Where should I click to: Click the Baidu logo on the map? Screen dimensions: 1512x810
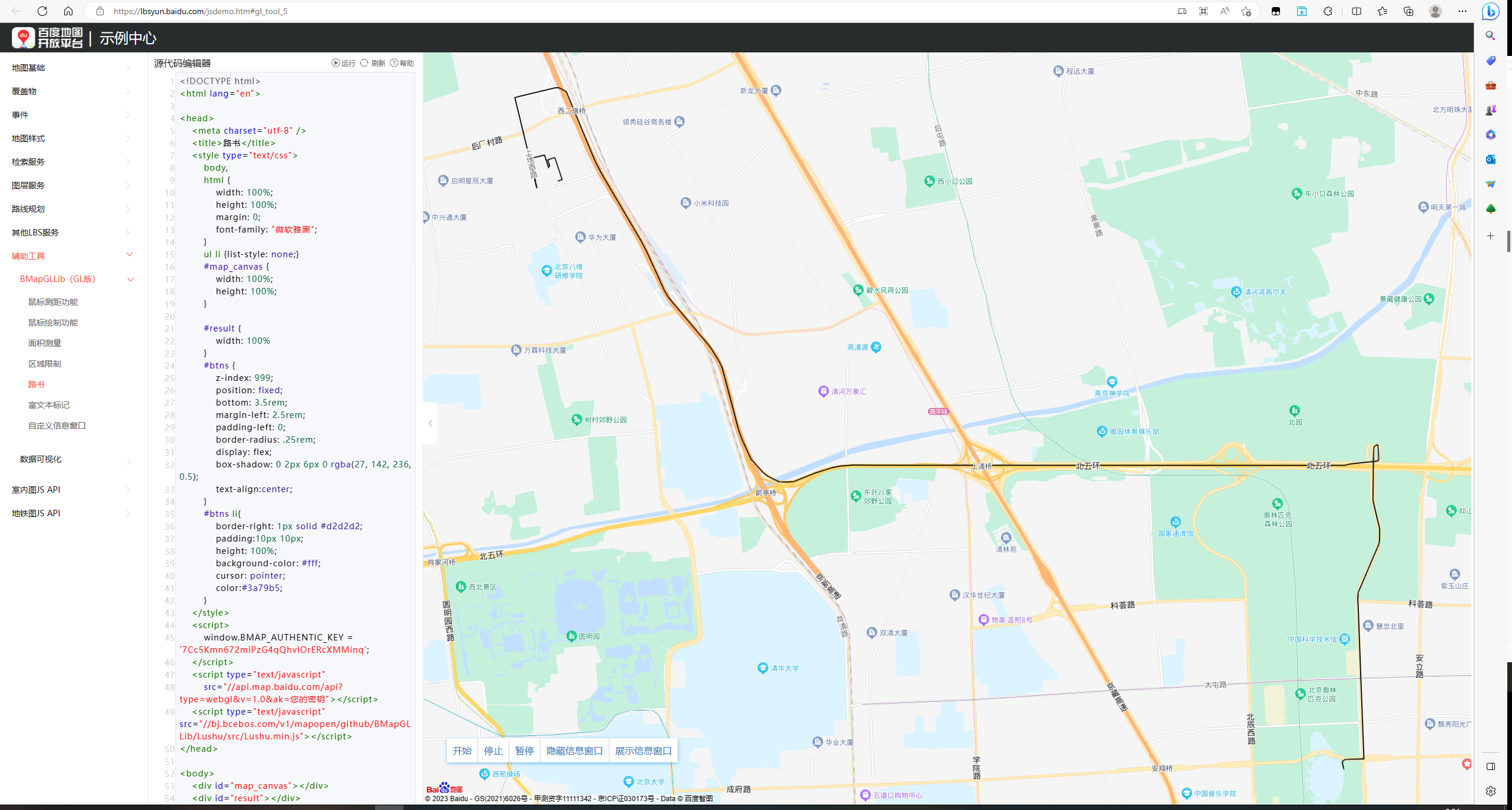tap(445, 788)
